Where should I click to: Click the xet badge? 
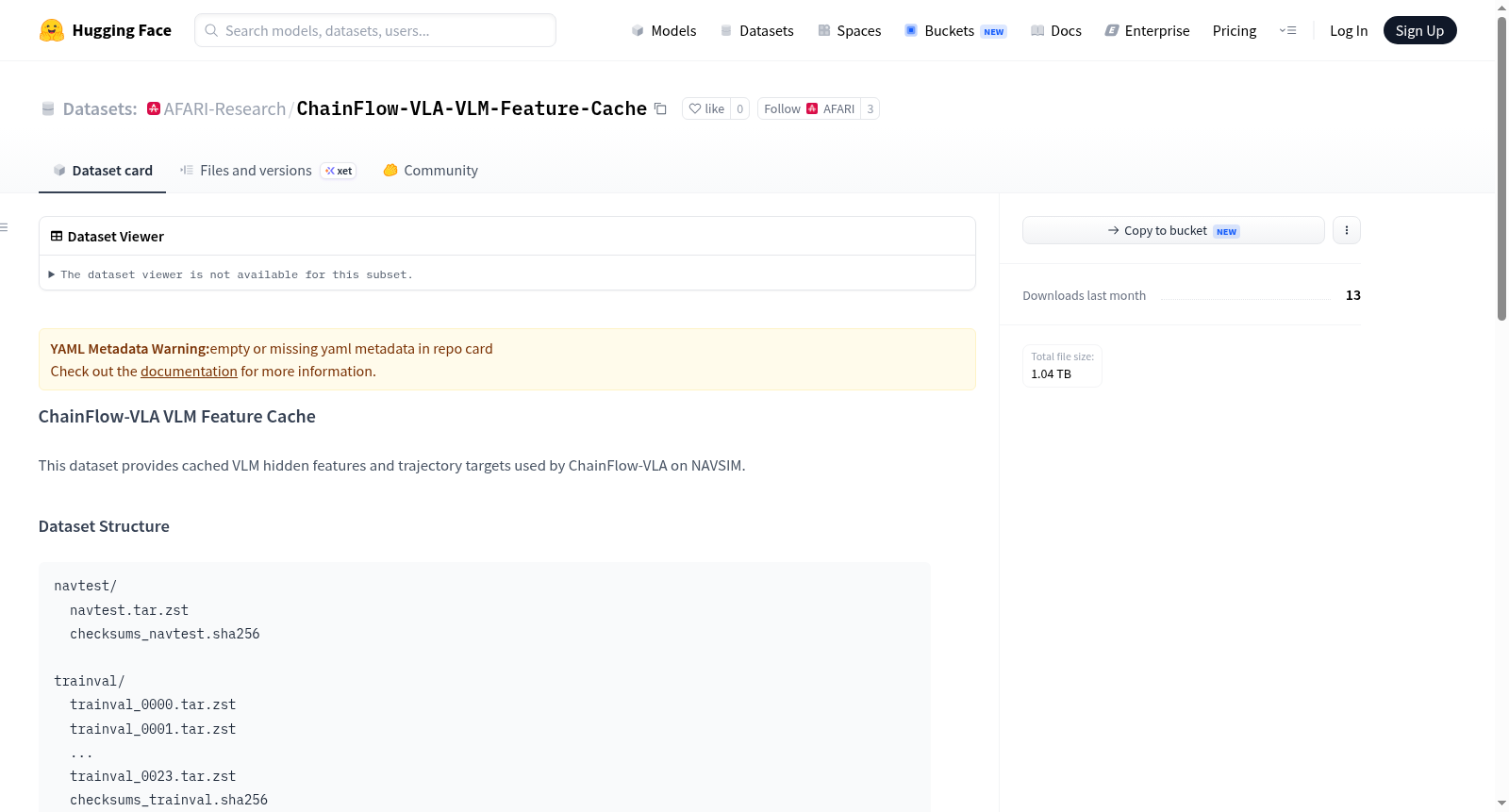point(339,171)
